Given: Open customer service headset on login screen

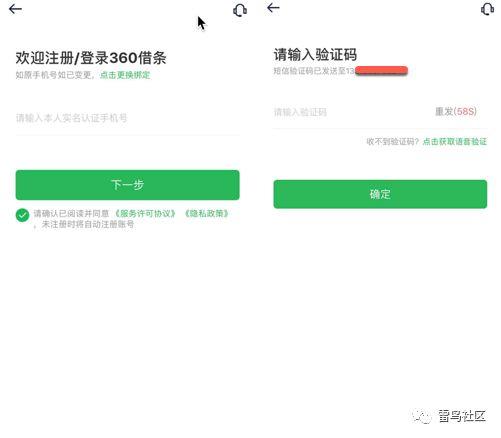Looking at the screenshot, I should (x=240, y=10).
